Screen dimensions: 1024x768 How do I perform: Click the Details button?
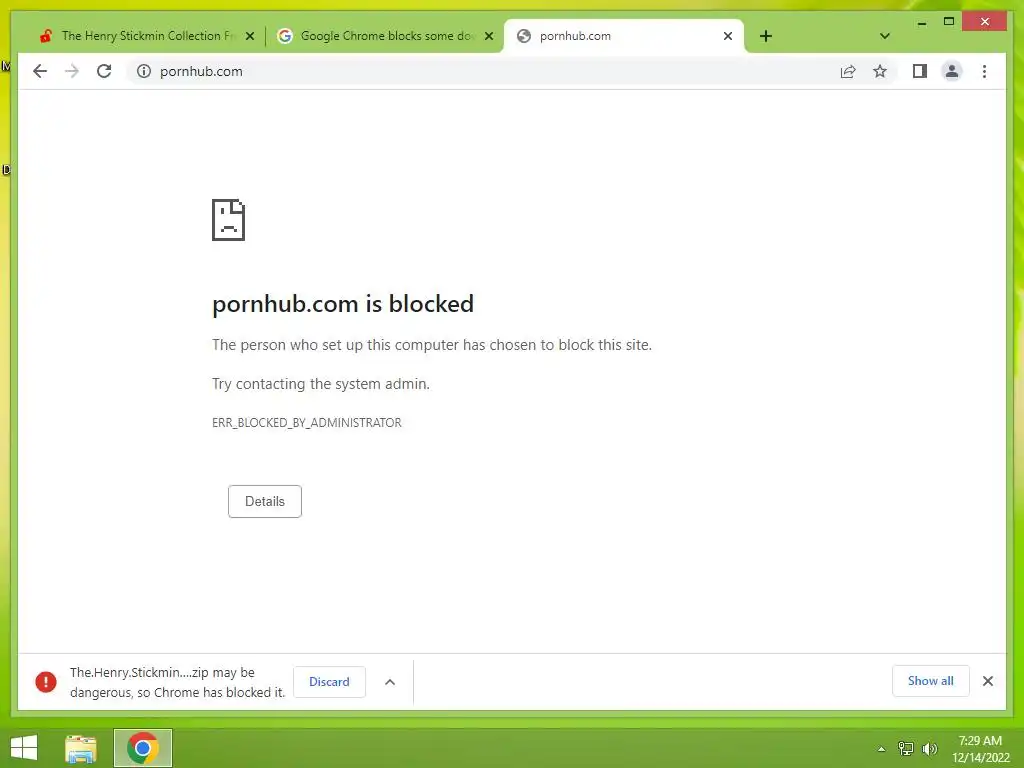[x=264, y=502]
